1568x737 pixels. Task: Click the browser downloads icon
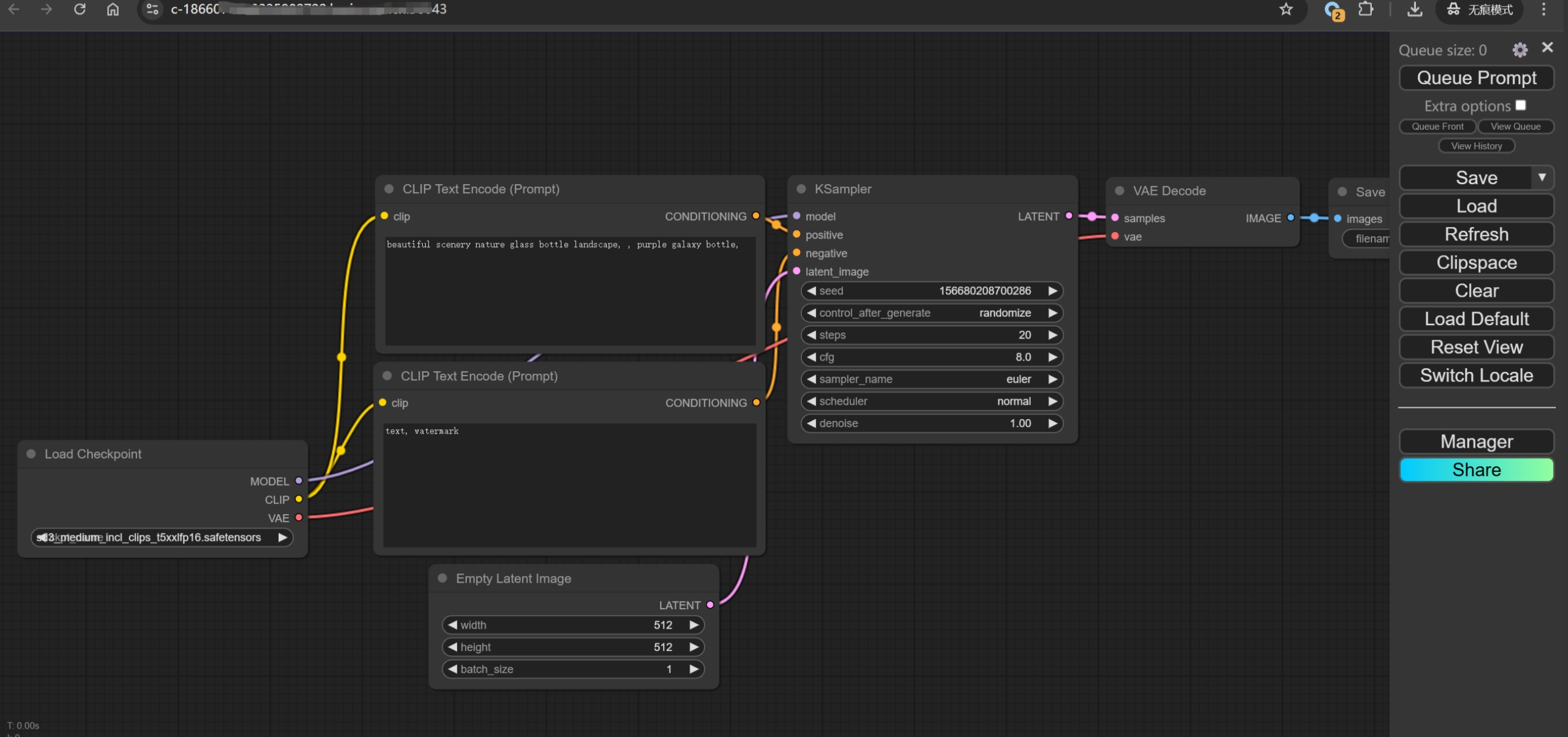[x=1415, y=9]
